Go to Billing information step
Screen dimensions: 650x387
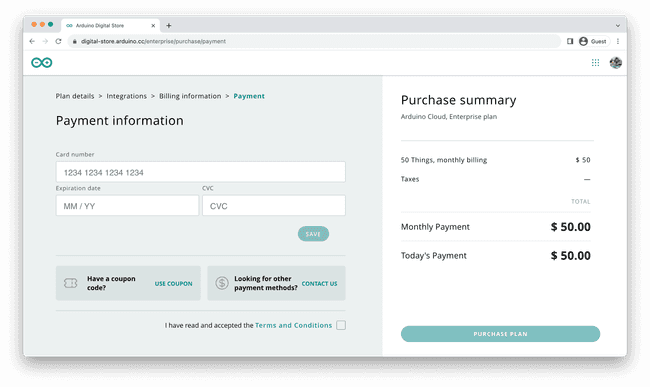click(x=190, y=96)
